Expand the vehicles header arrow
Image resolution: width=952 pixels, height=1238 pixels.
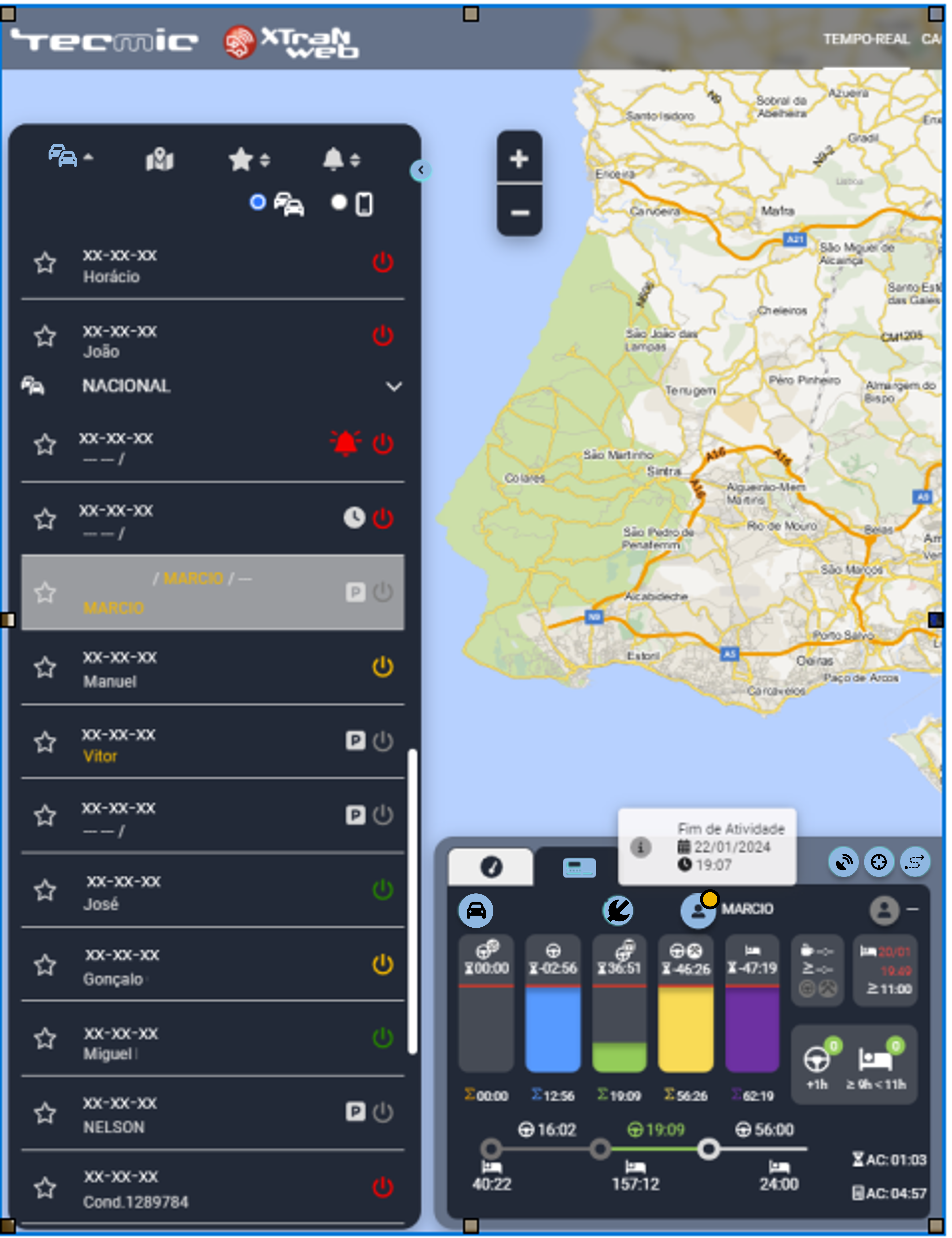coord(88,157)
